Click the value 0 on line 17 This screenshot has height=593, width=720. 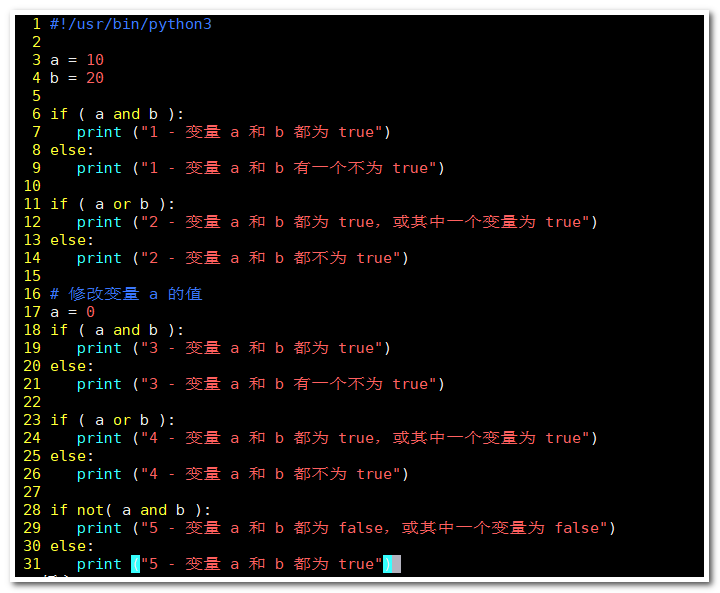coord(90,312)
